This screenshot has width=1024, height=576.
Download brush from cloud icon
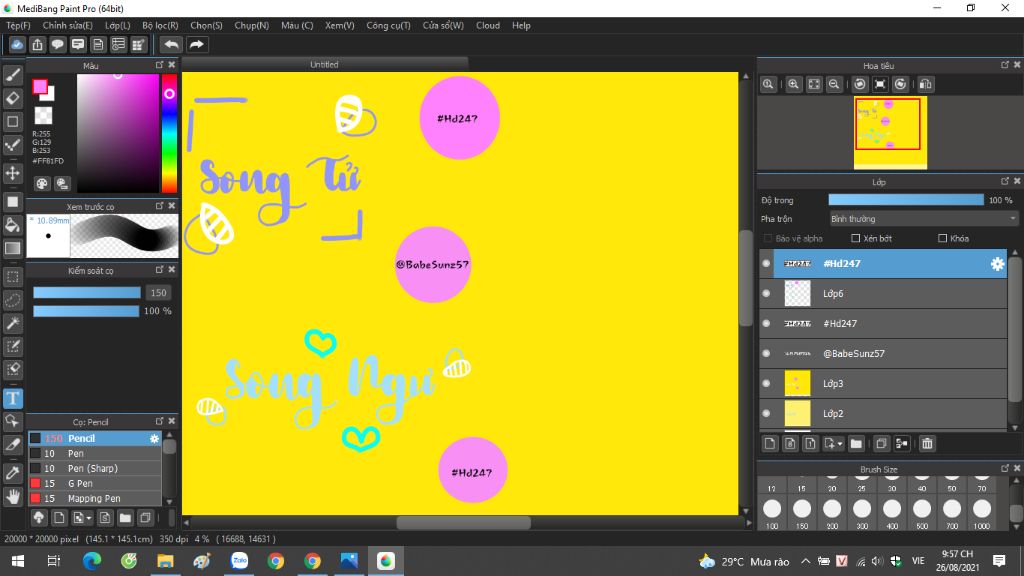39,518
